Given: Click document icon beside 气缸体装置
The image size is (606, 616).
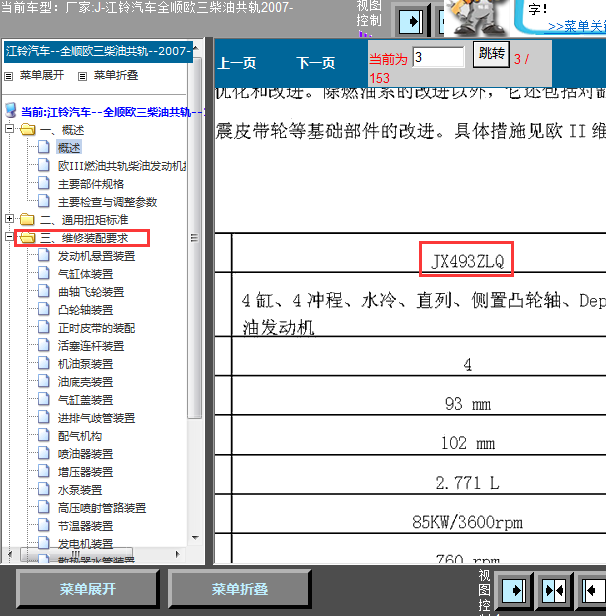Looking at the screenshot, I should (x=44, y=273).
